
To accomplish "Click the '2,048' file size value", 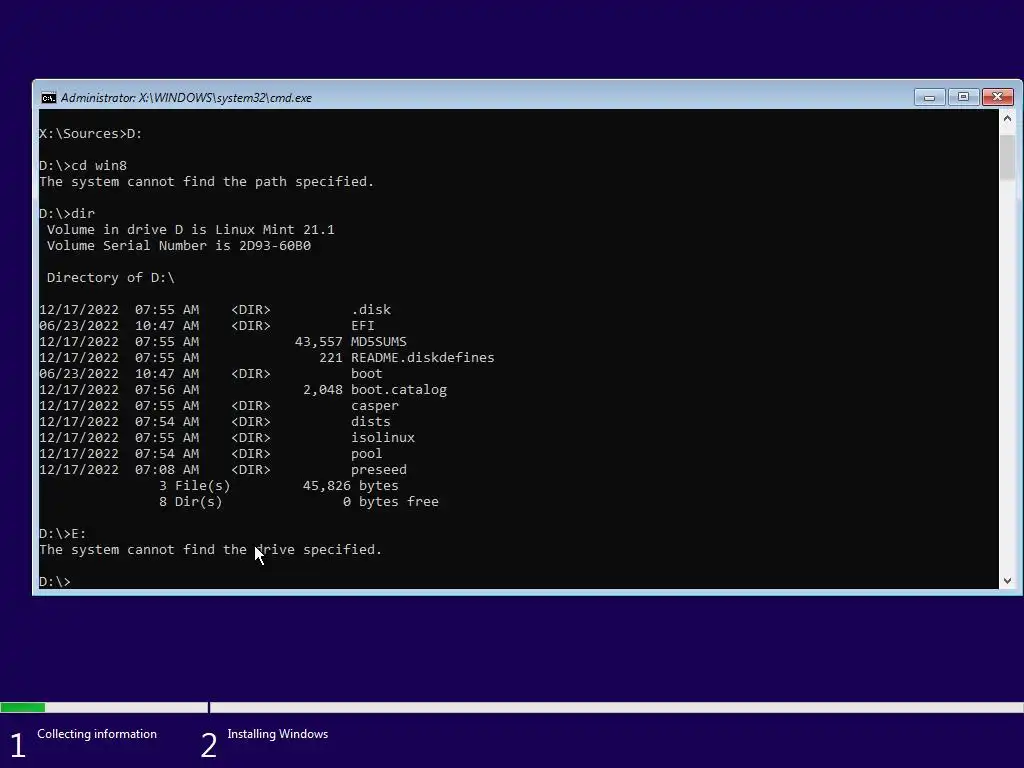I will [323, 389].
